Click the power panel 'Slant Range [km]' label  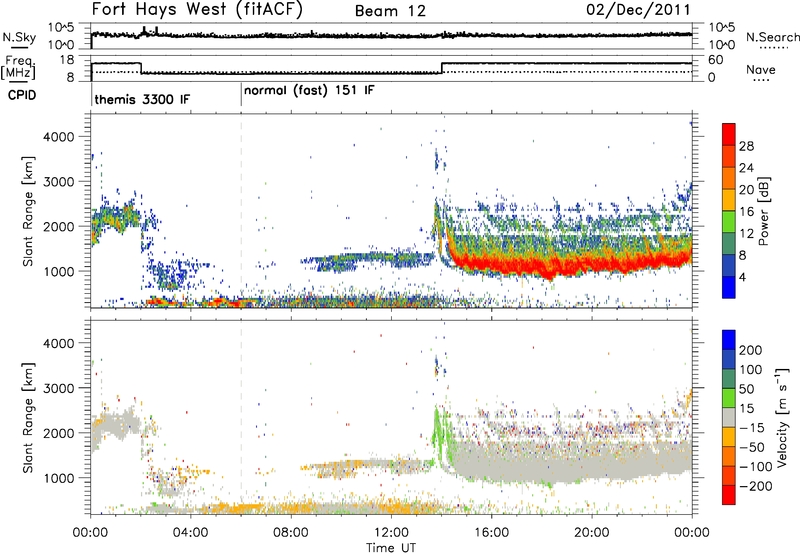(x=28, y=211)
